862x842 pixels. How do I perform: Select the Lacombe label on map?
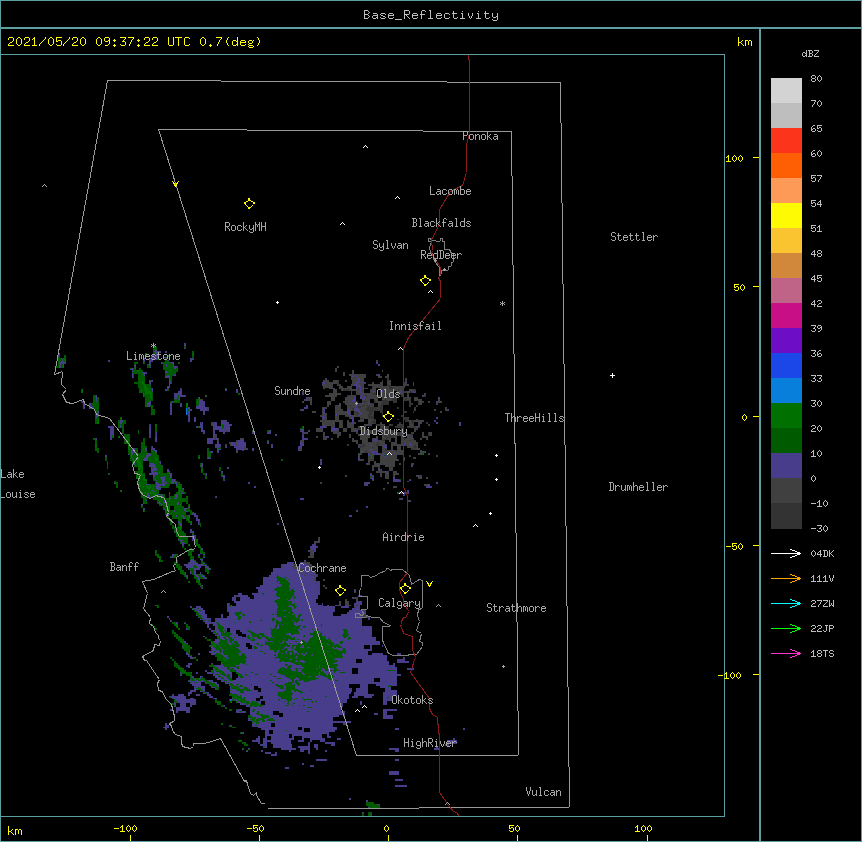pos(450,191)
